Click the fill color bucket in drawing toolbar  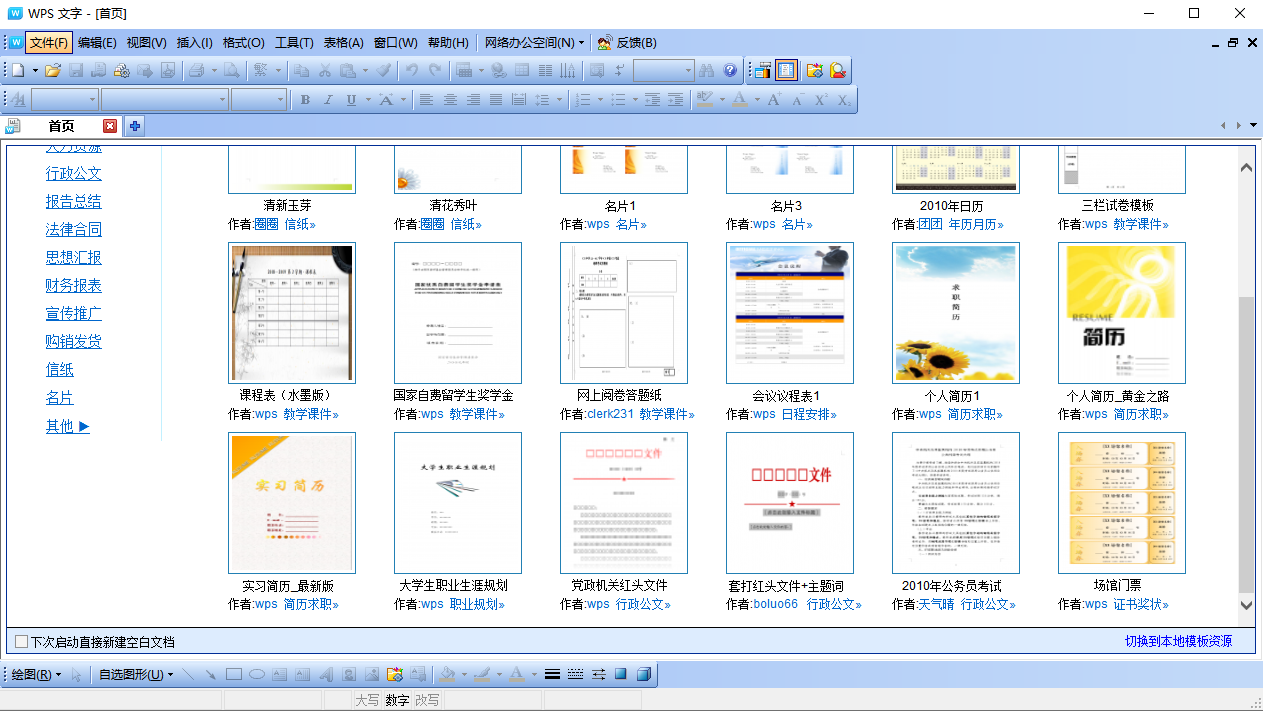tap(448, 674)
